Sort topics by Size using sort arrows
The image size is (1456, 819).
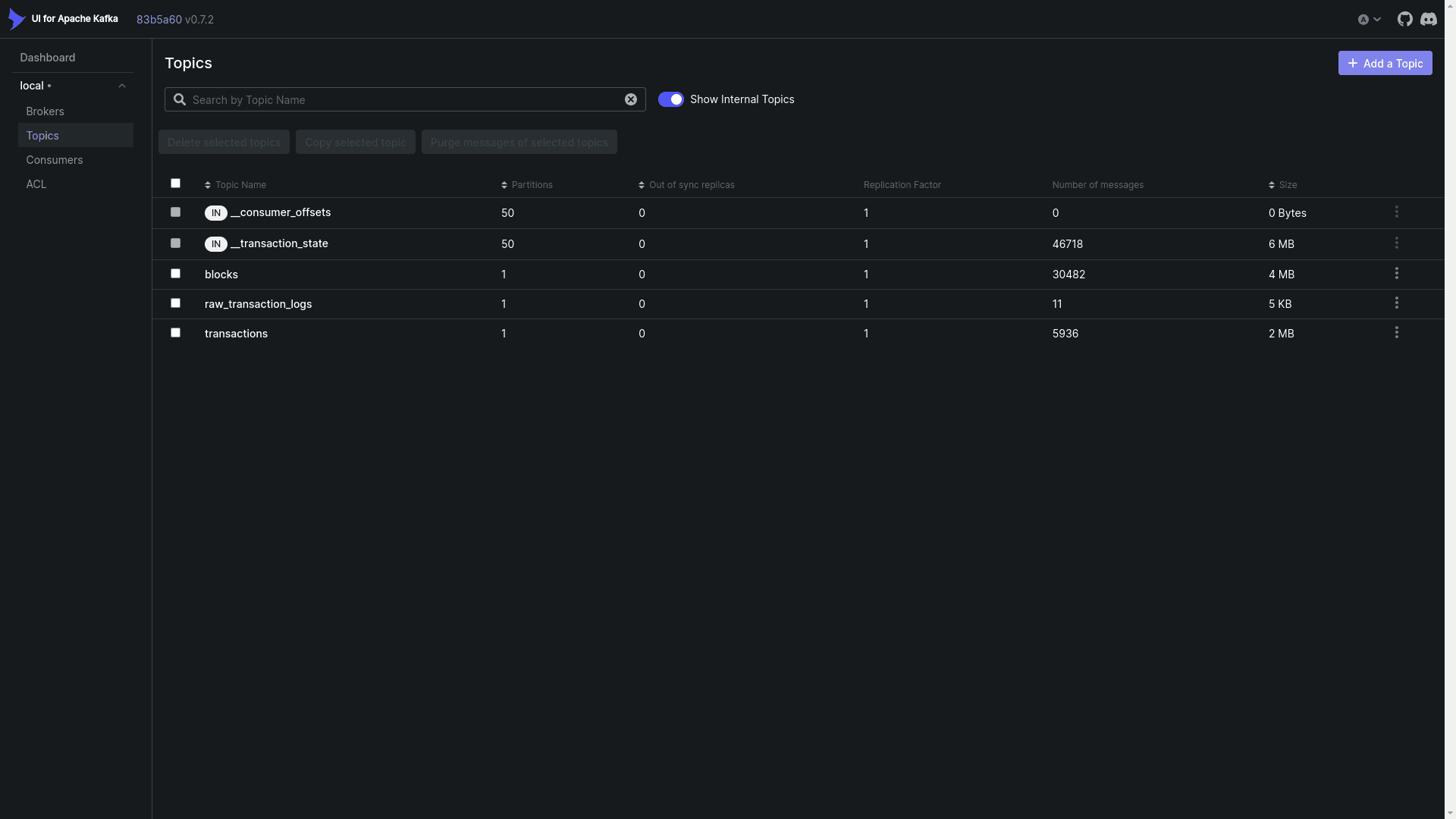click(x=1272, y=184)
